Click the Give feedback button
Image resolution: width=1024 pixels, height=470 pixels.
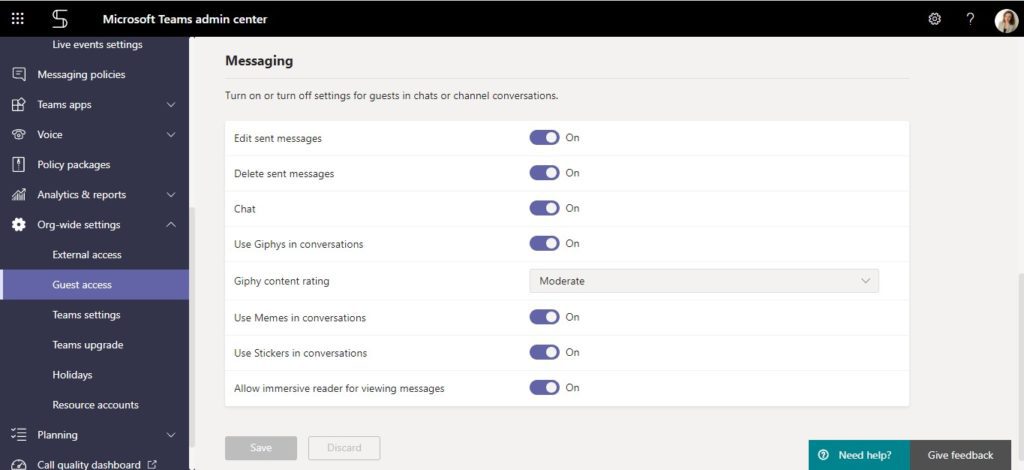[x=960, y=455]
